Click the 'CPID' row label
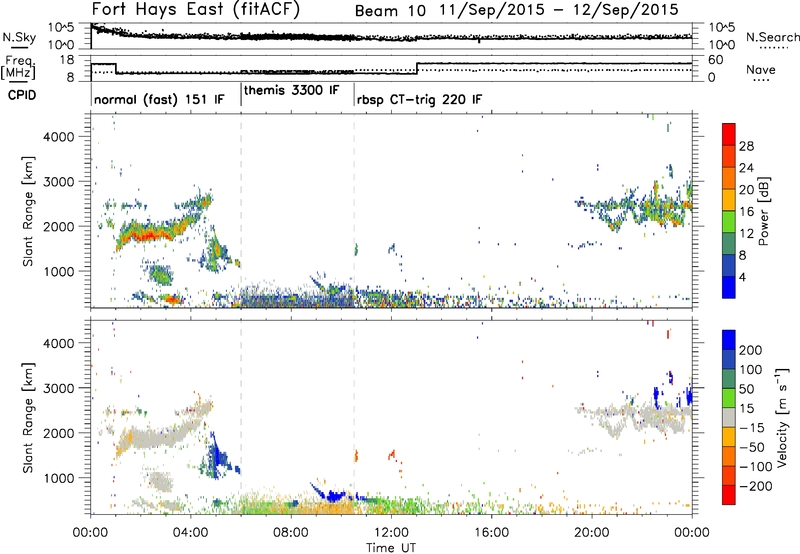The image size is (800, 554). 22,95
